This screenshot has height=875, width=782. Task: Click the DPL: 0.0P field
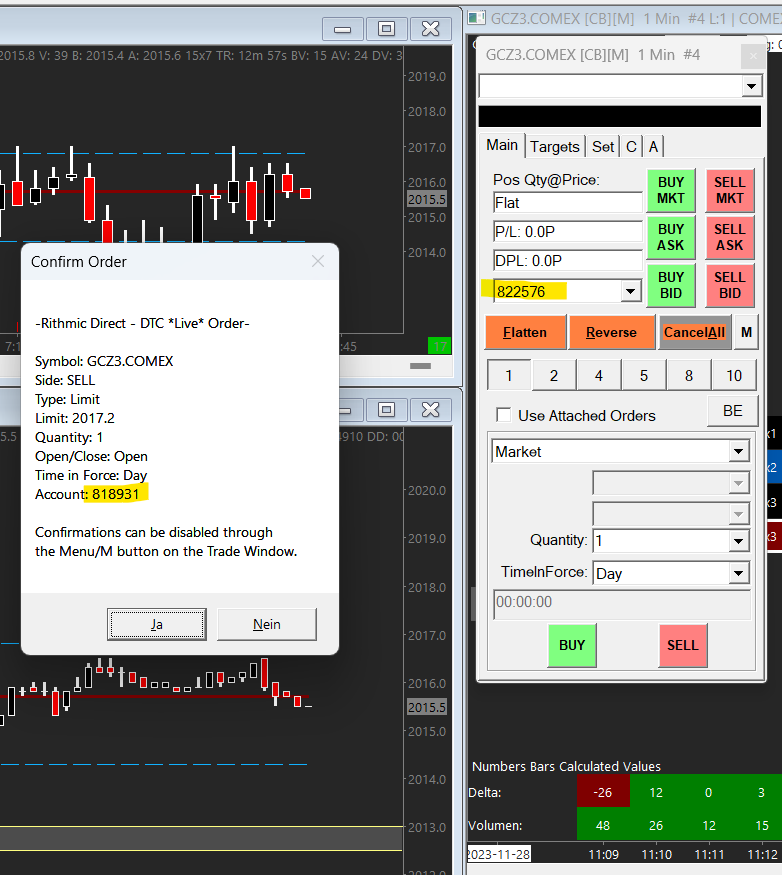(568, 261)
